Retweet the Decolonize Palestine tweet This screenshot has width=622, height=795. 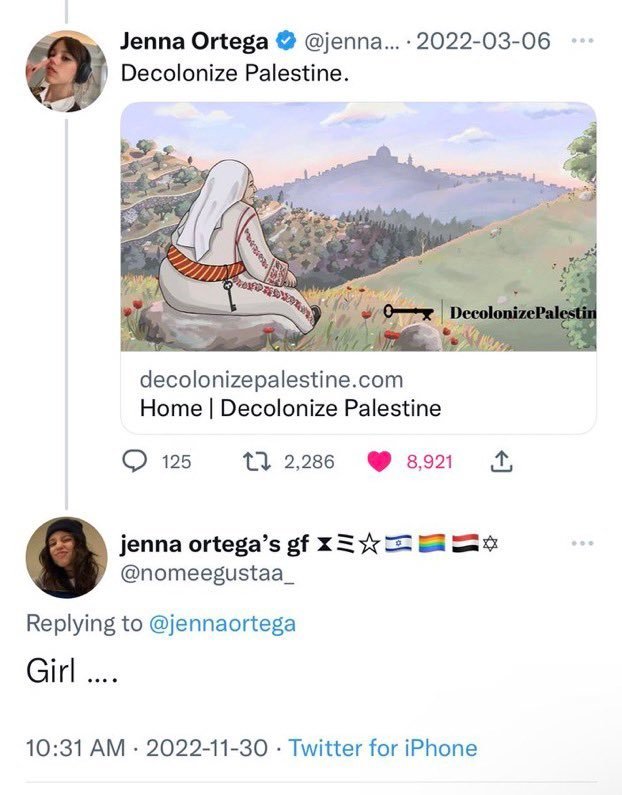(257, 461)
